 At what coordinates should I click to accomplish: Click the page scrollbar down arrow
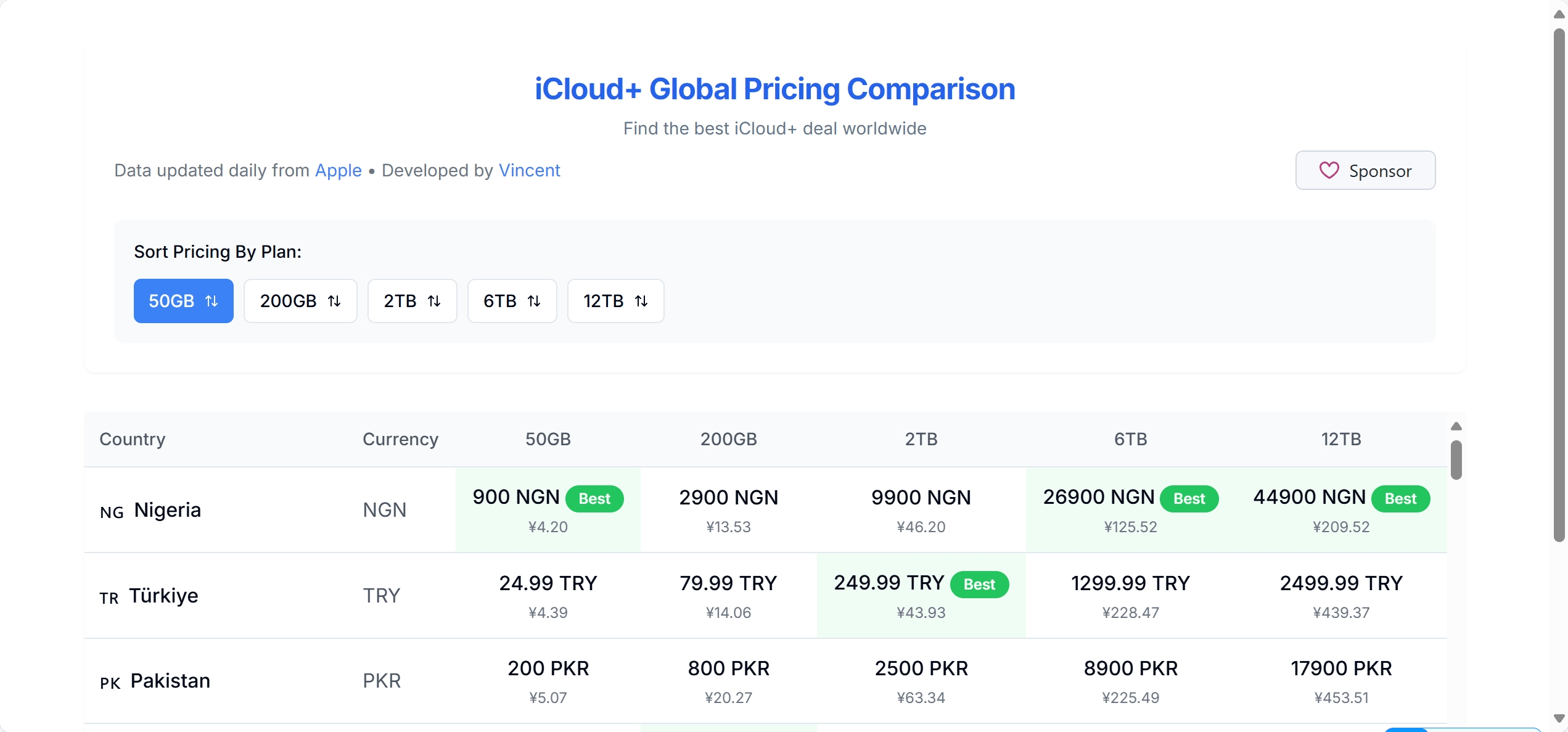tap(1559, 718)
